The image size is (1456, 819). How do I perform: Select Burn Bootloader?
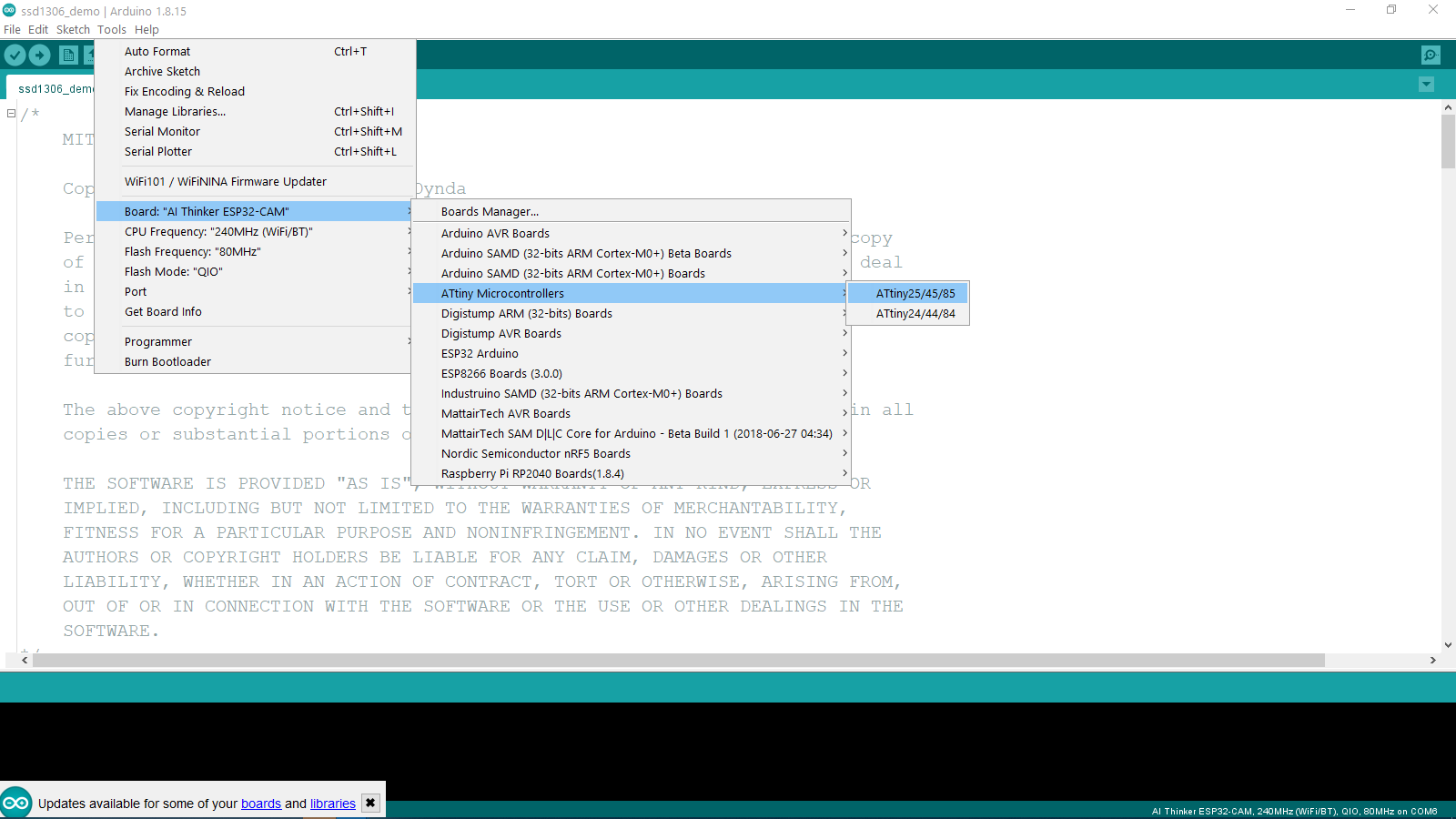[x=255, y=362]
